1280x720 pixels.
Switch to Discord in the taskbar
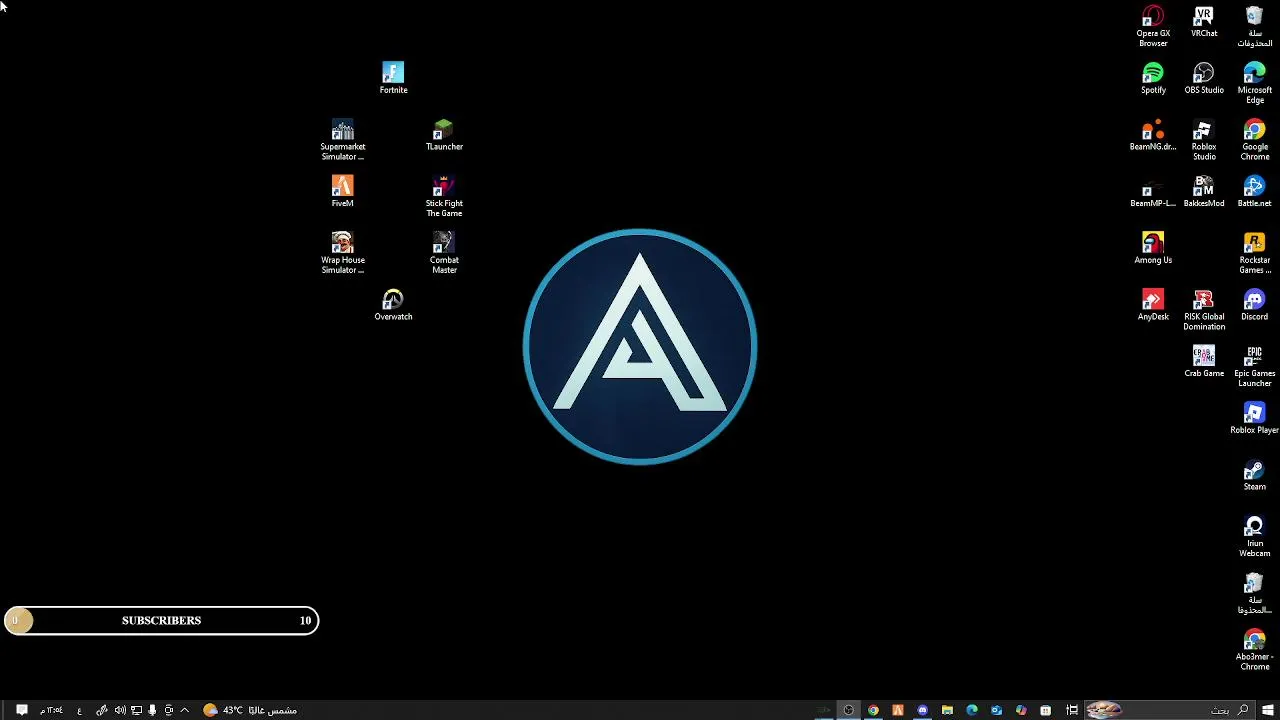922,710
